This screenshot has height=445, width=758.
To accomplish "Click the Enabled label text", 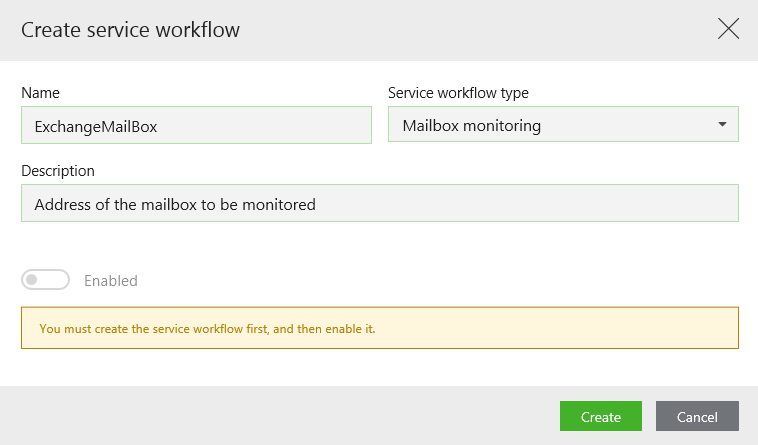I will click(110, 281).
